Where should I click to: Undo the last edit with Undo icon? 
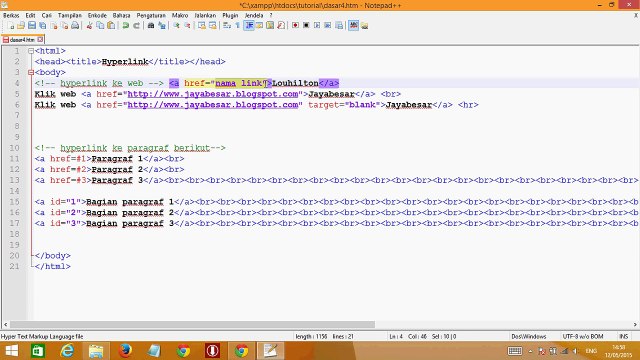(125, 25)
